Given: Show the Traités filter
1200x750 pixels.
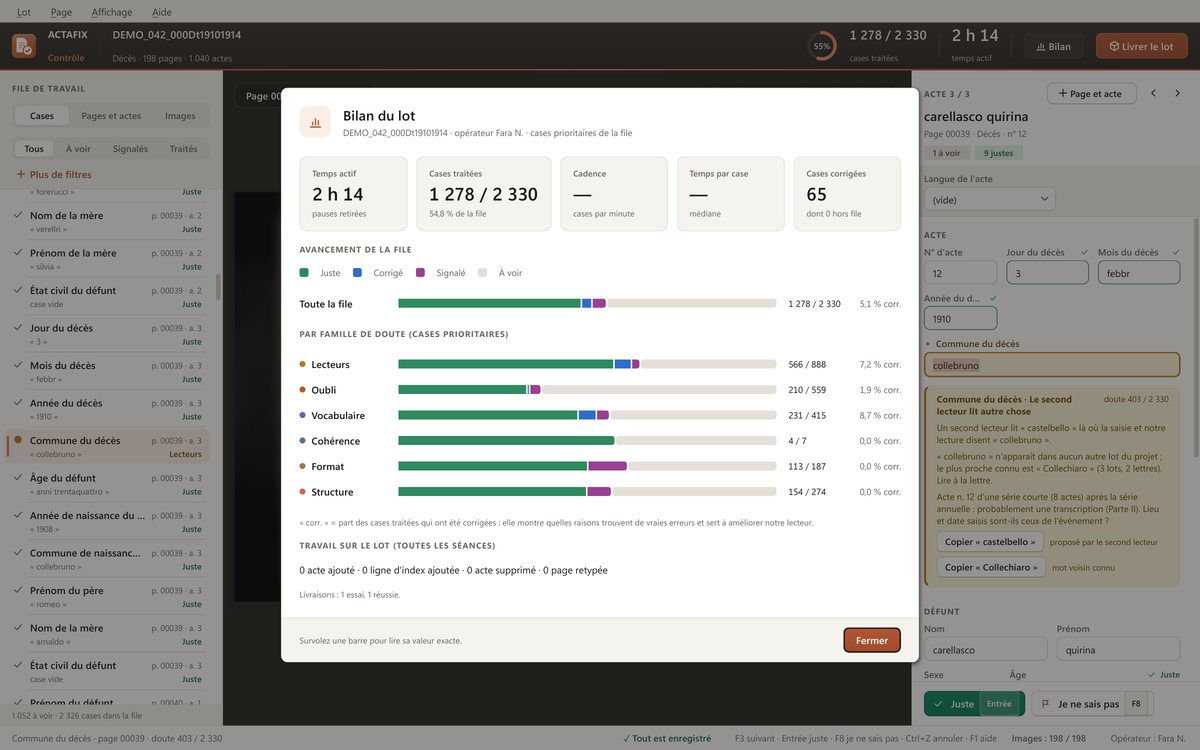Looking at the screenshot, I should (183, 149).
